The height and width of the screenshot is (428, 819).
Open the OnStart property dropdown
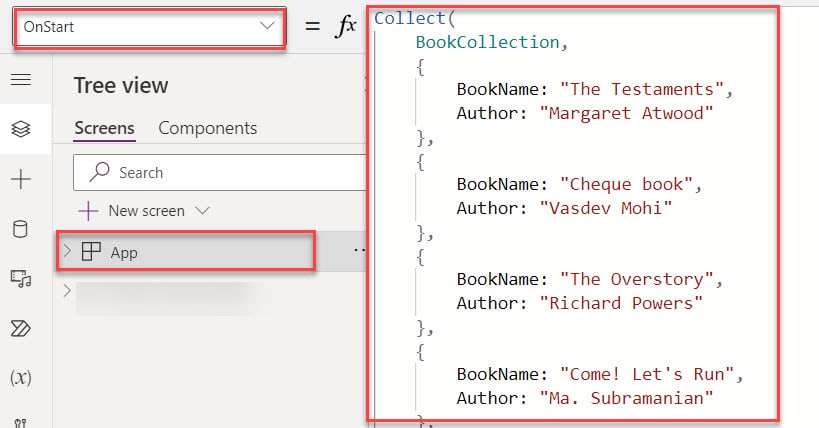tap(150, 27)
